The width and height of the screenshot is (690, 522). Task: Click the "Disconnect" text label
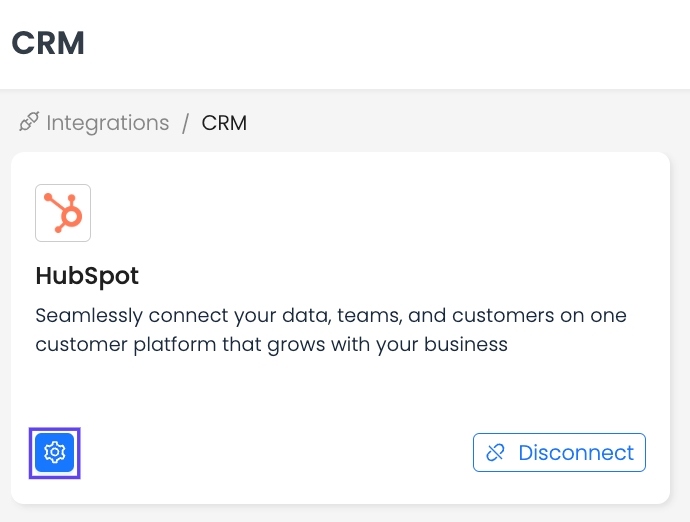point(576,452)
